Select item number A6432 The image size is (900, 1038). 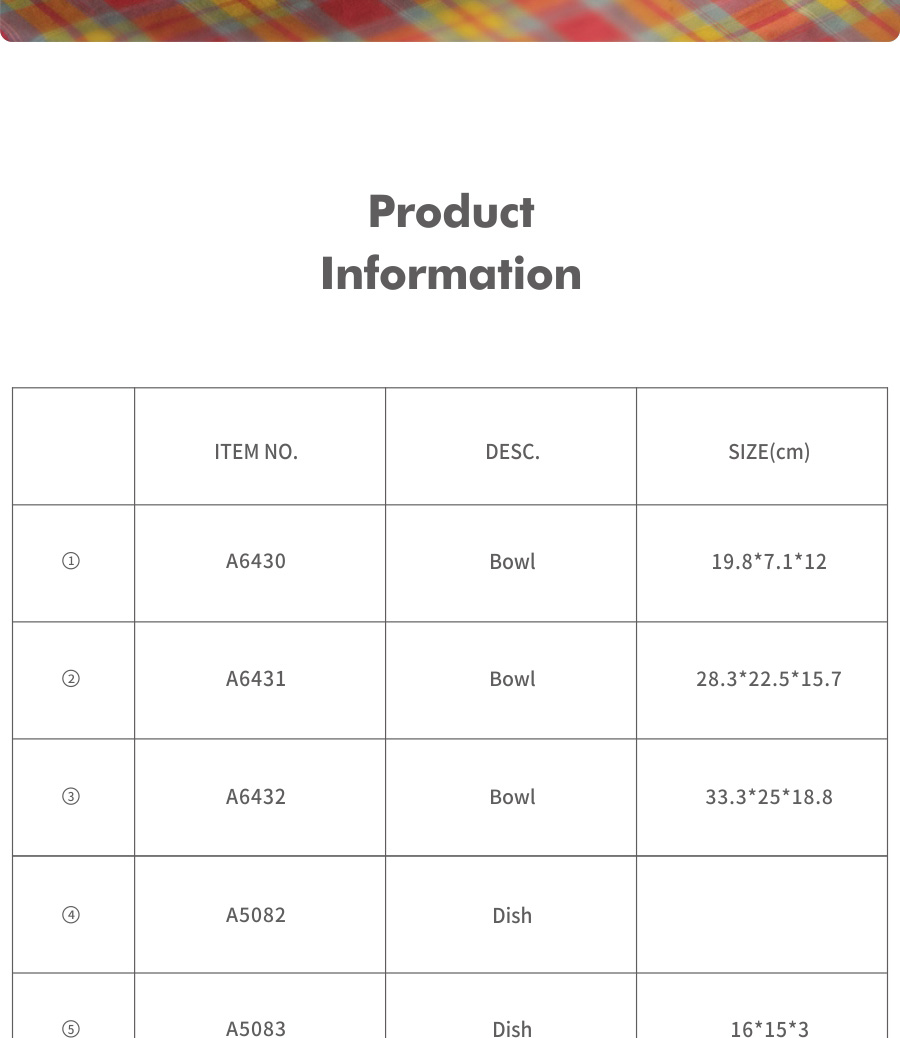coord(256,797)
